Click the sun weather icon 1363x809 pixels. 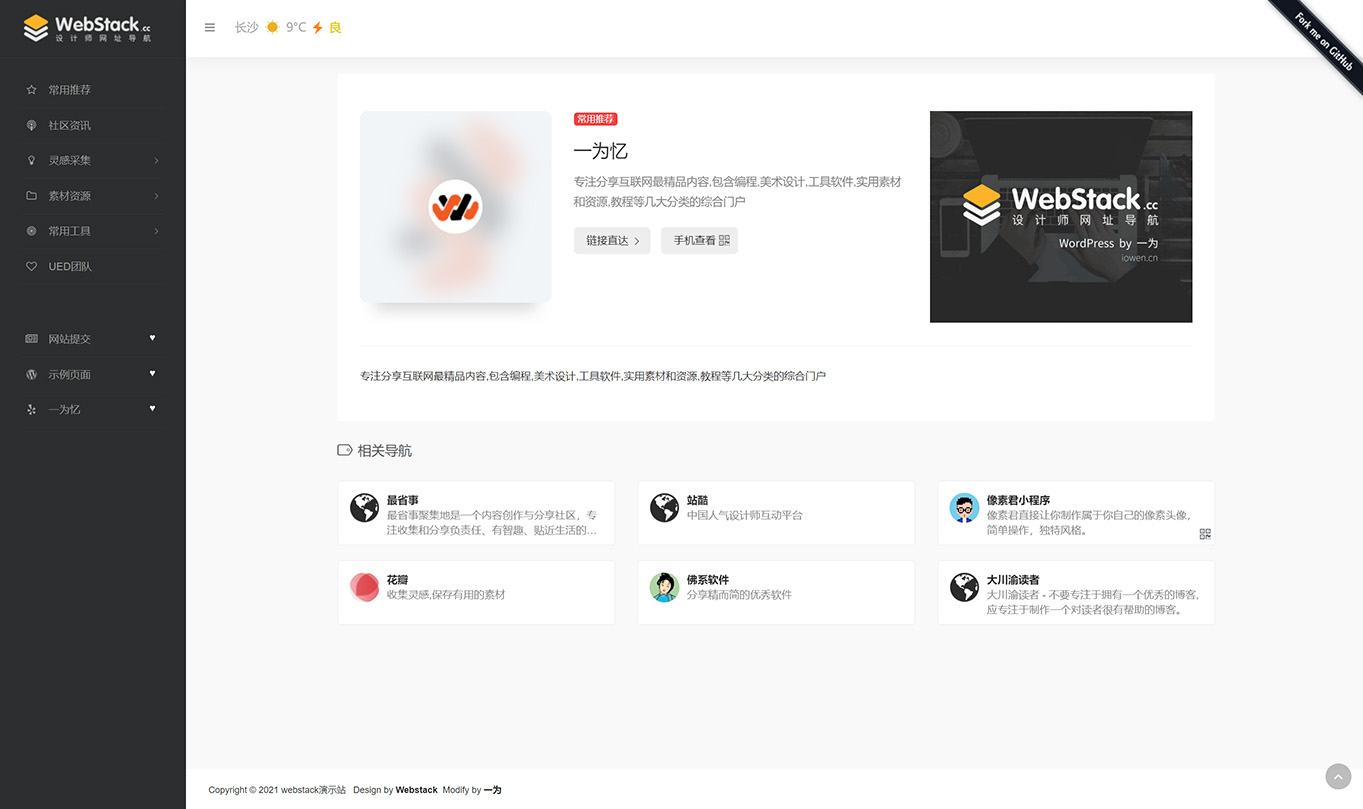272,28
